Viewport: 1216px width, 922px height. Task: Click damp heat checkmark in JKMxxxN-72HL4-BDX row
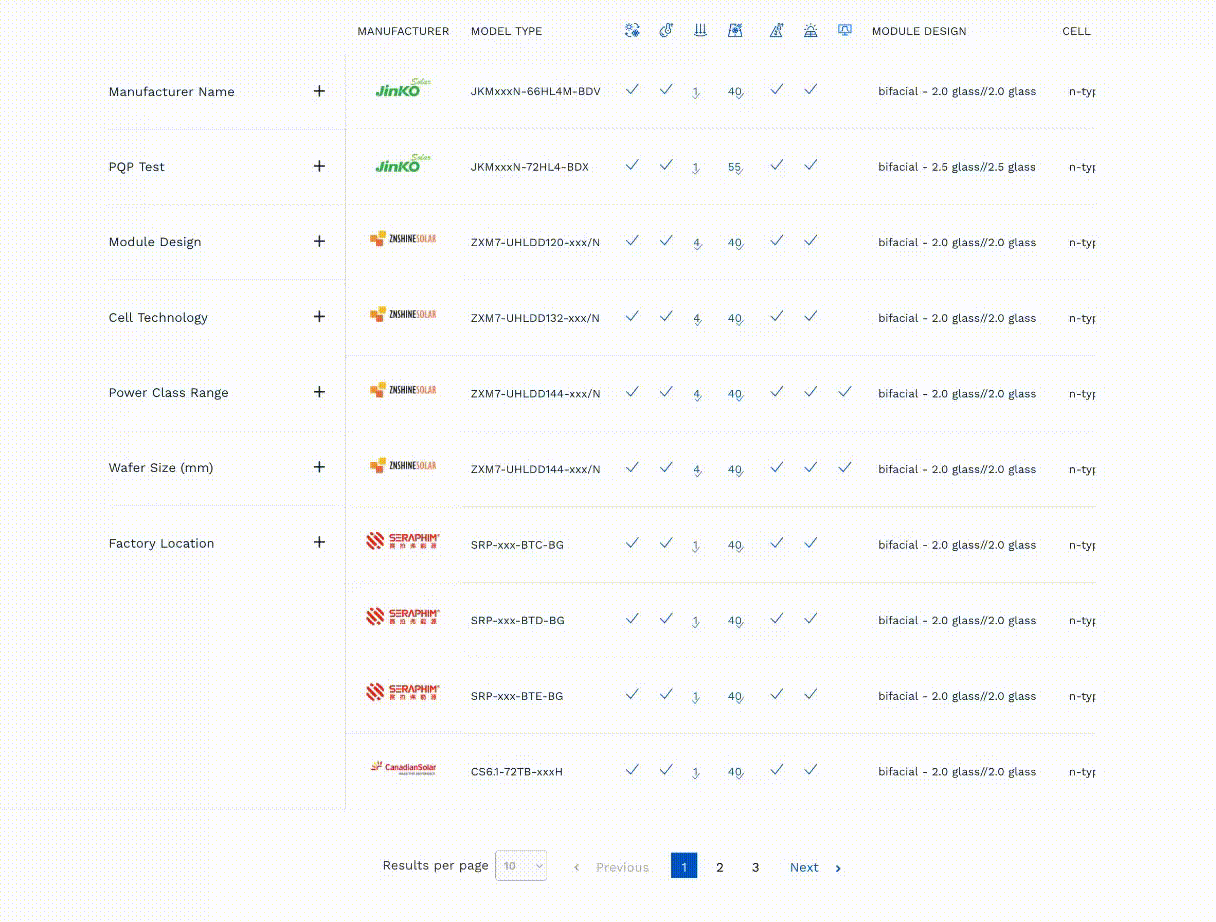666,165
